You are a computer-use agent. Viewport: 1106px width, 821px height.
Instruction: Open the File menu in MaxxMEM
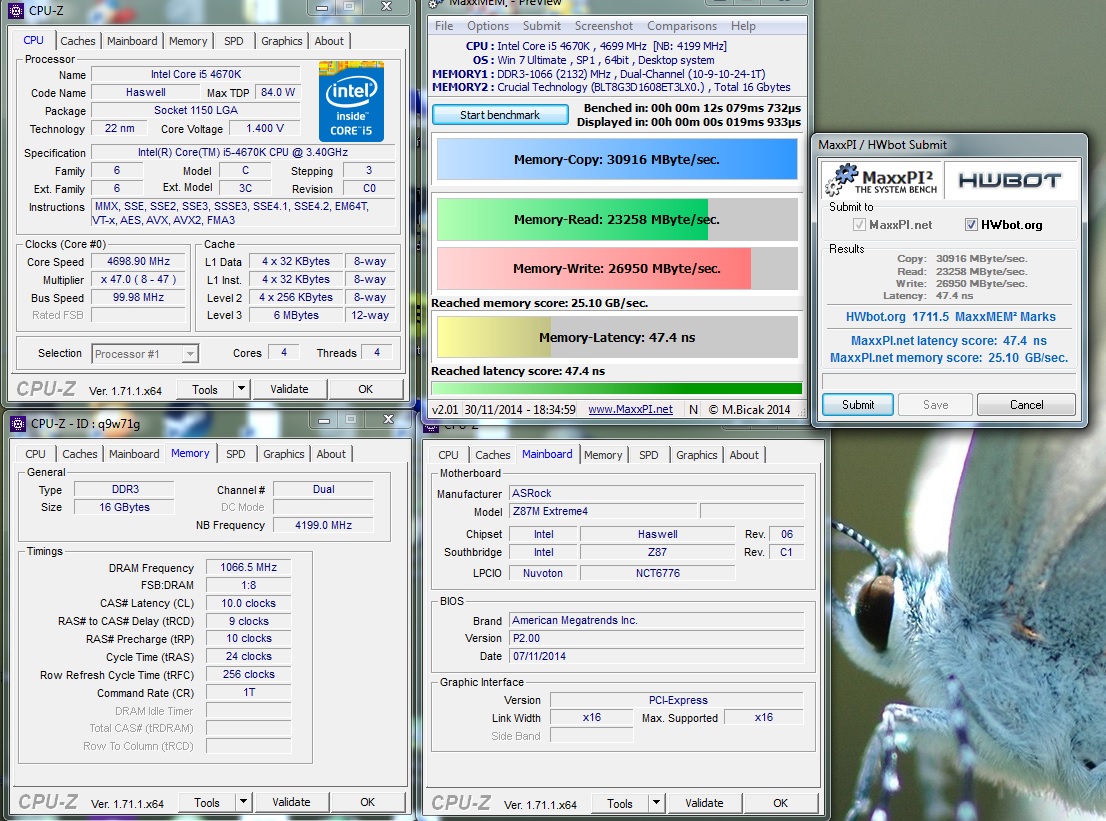444,26
